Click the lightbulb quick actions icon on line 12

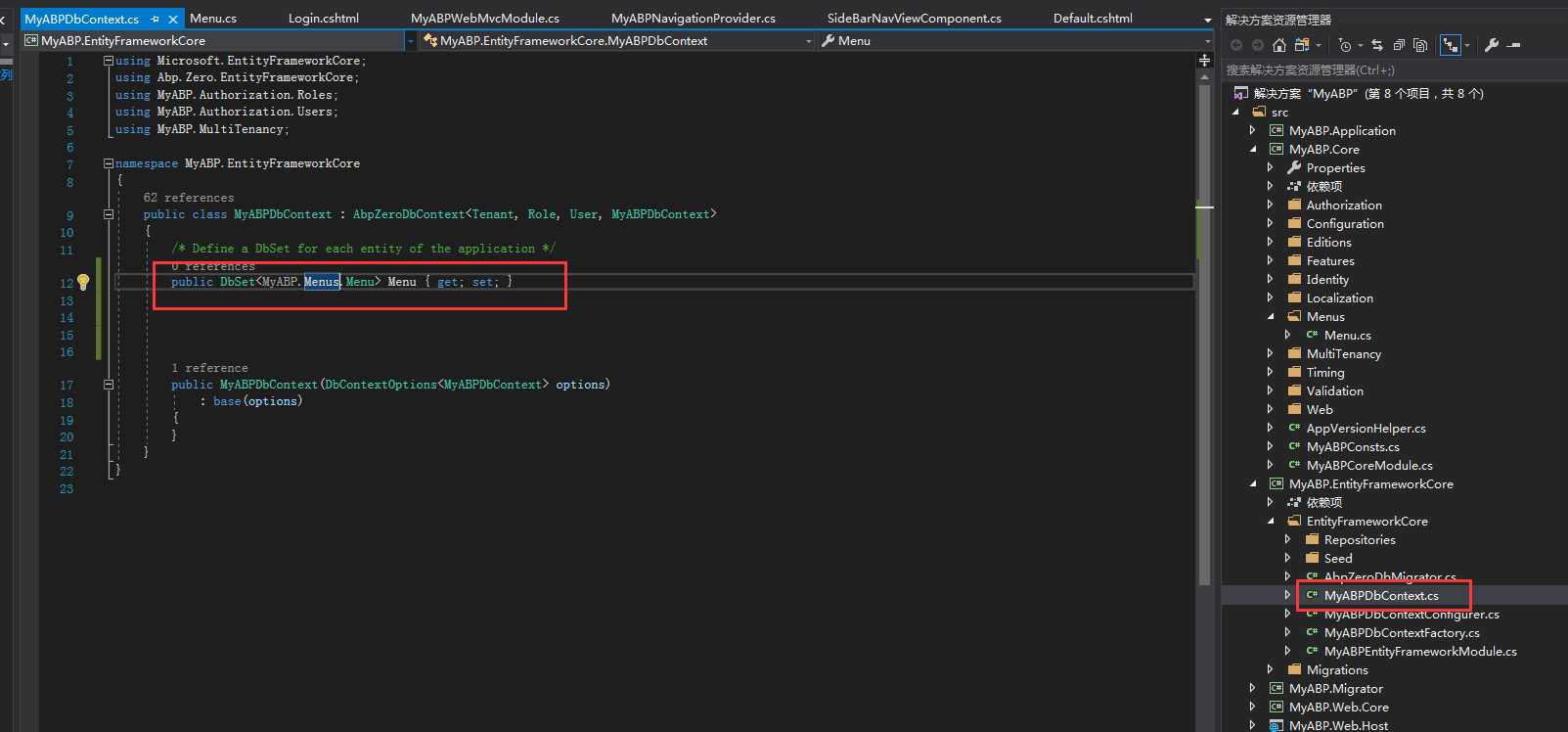click(83, 282)
